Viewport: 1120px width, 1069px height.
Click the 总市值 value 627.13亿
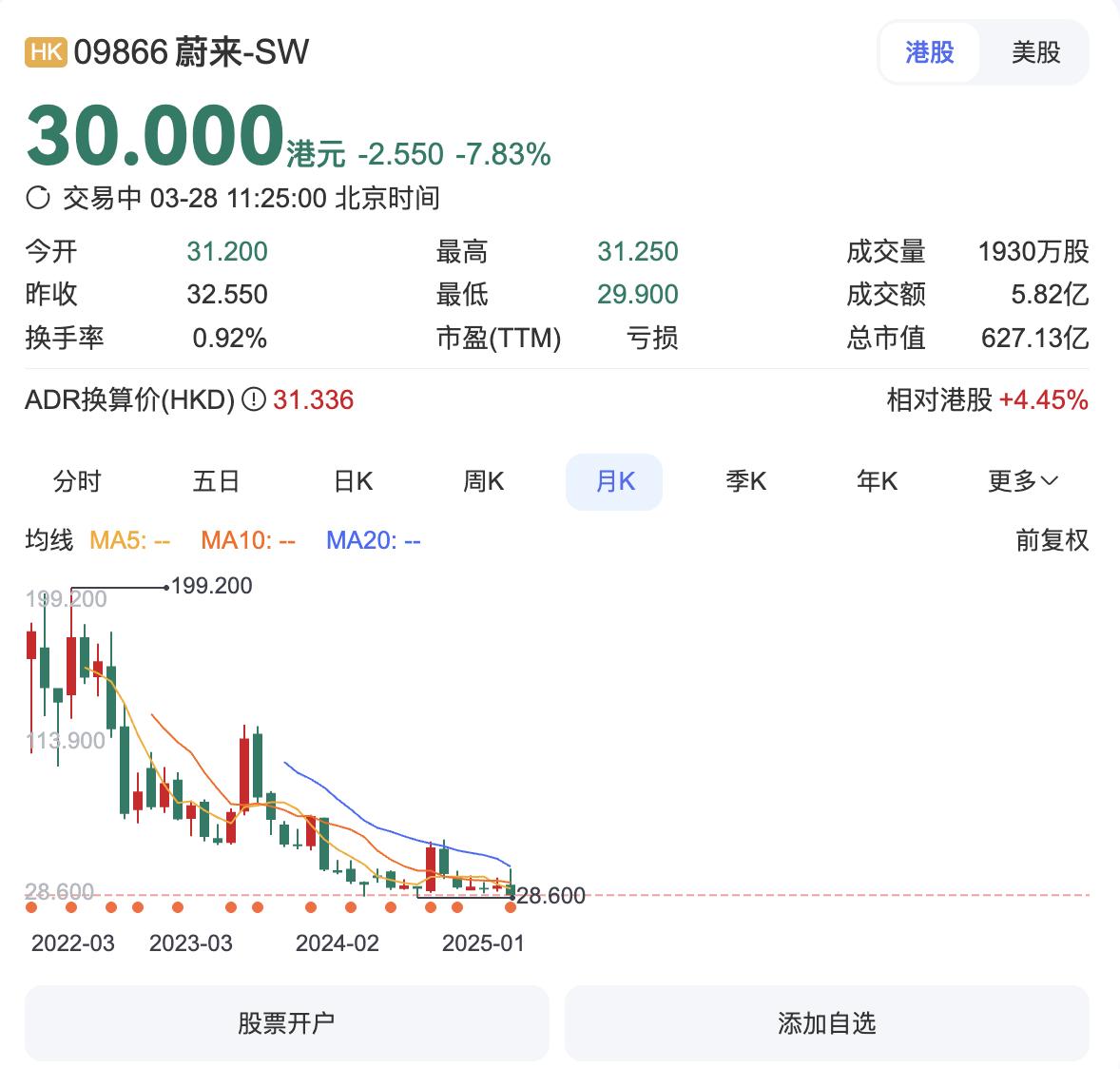1034,338
